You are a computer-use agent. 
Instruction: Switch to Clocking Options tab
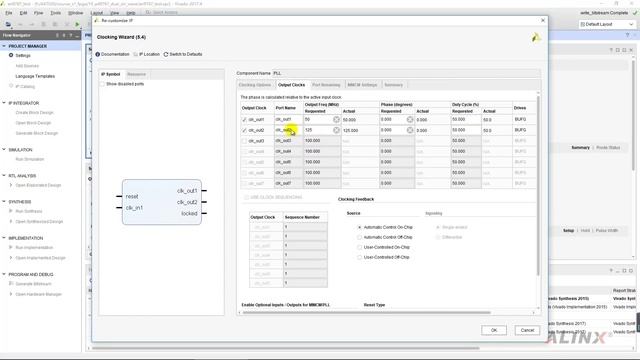(x=255, y=85)
